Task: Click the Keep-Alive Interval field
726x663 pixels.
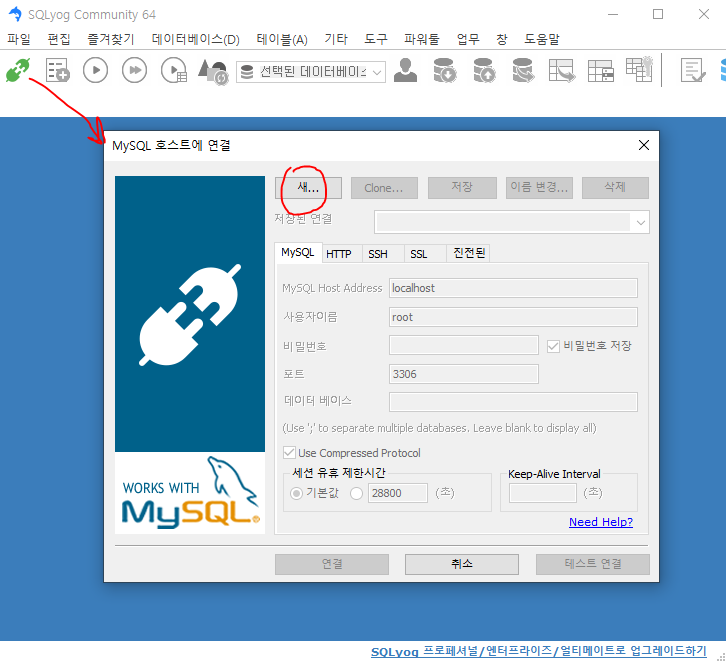Action: point(543,493)
